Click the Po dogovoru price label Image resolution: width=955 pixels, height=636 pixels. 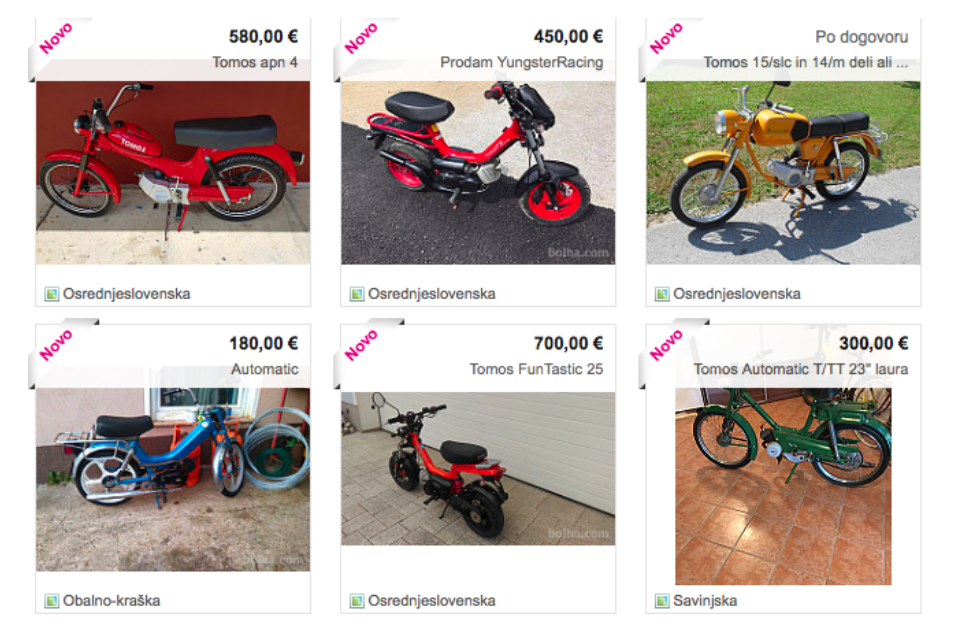click(861, 37)
